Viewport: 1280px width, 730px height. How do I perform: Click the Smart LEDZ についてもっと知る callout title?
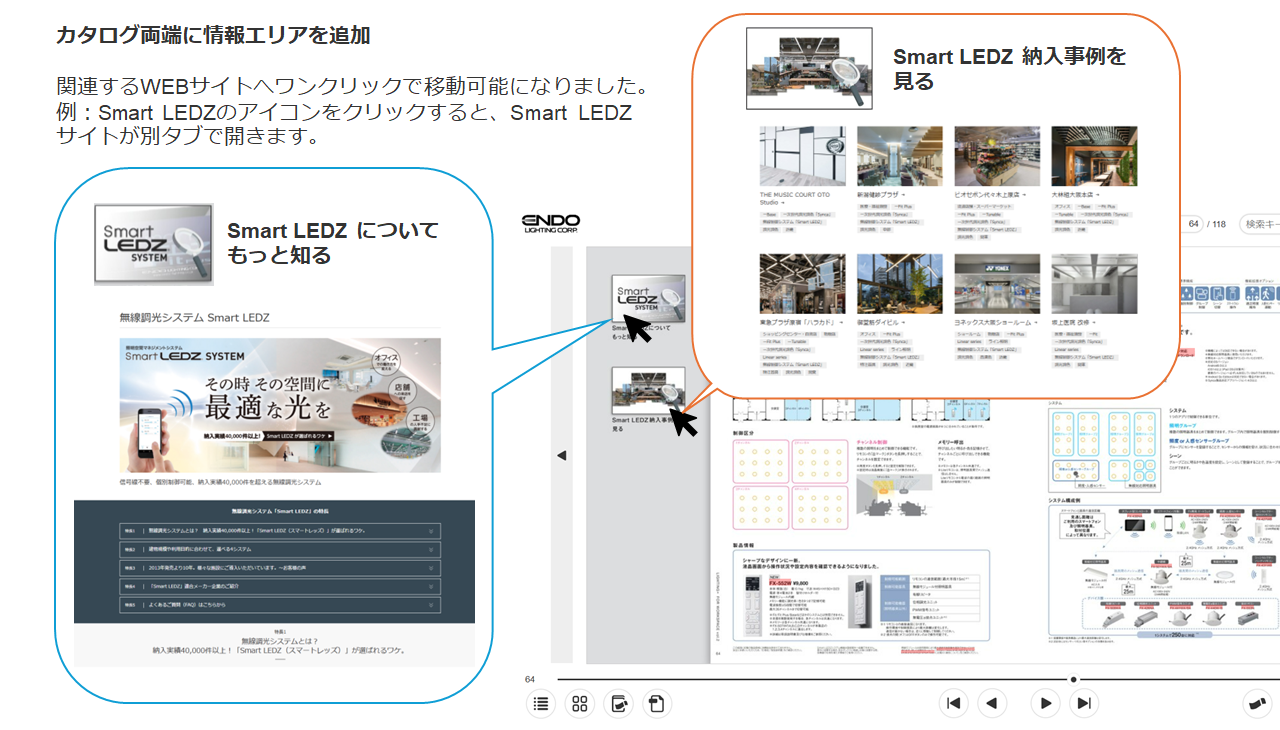[x=333, y=243]
